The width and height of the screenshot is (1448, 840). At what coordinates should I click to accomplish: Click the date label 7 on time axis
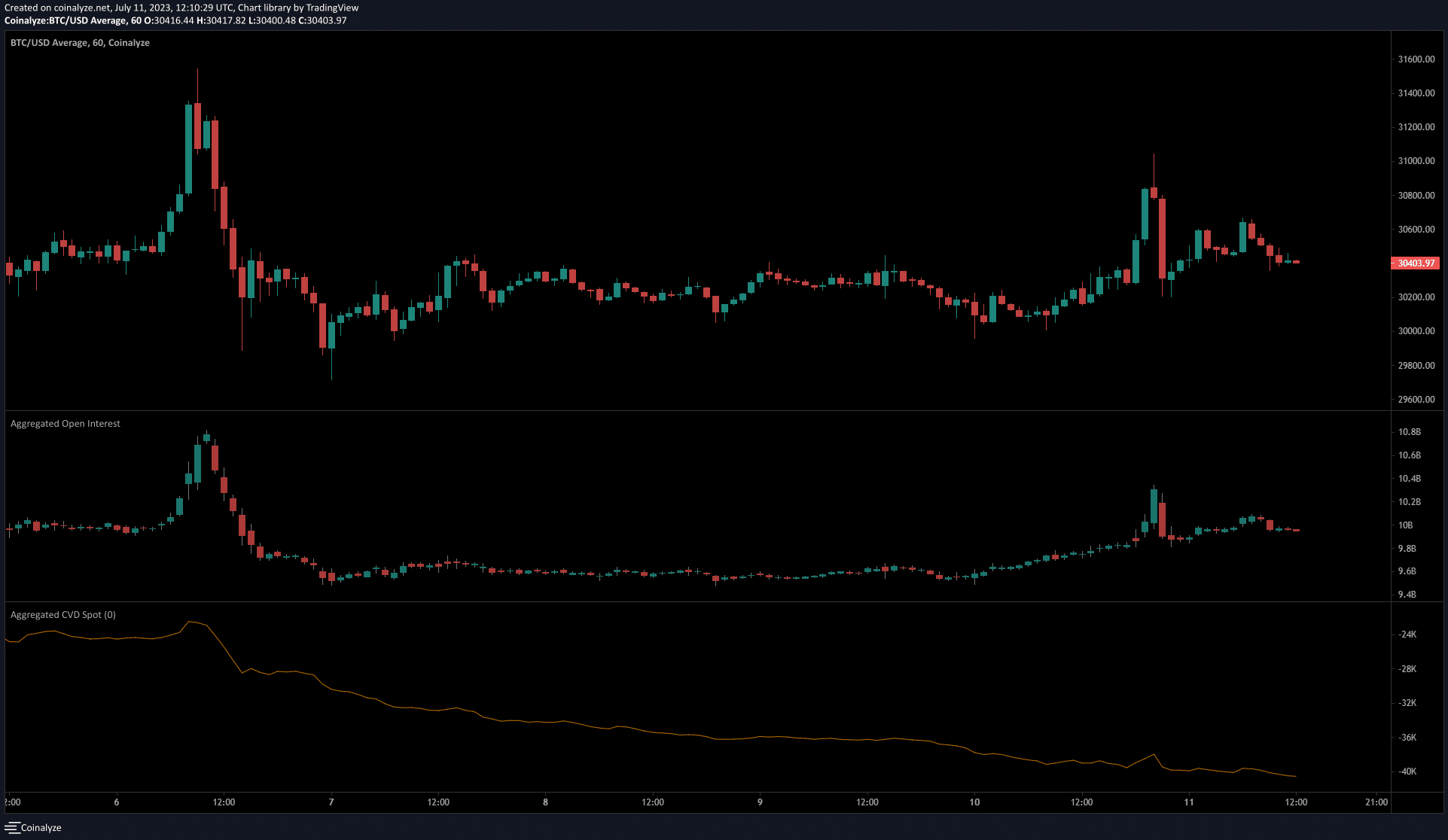(x=331, y=802)
